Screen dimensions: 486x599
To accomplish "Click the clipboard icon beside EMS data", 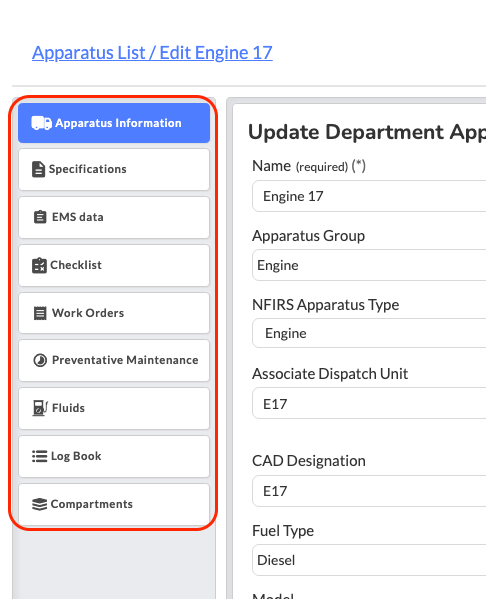I will pyautogui.click(x=40, y=217).
